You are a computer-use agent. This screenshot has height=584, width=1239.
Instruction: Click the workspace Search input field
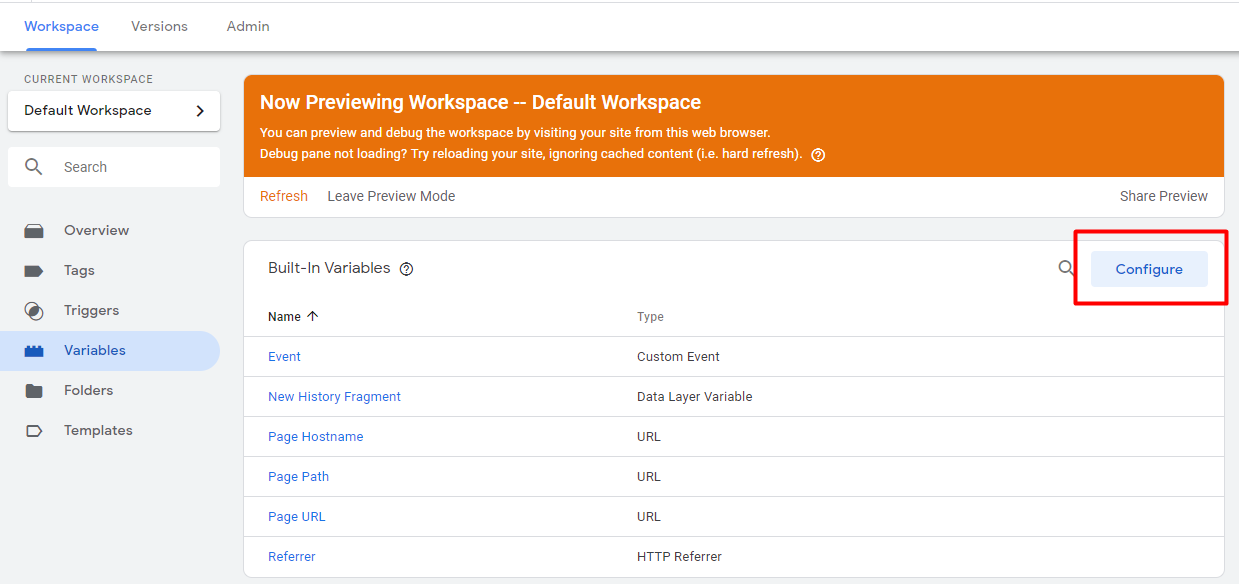tap(114, 167)
